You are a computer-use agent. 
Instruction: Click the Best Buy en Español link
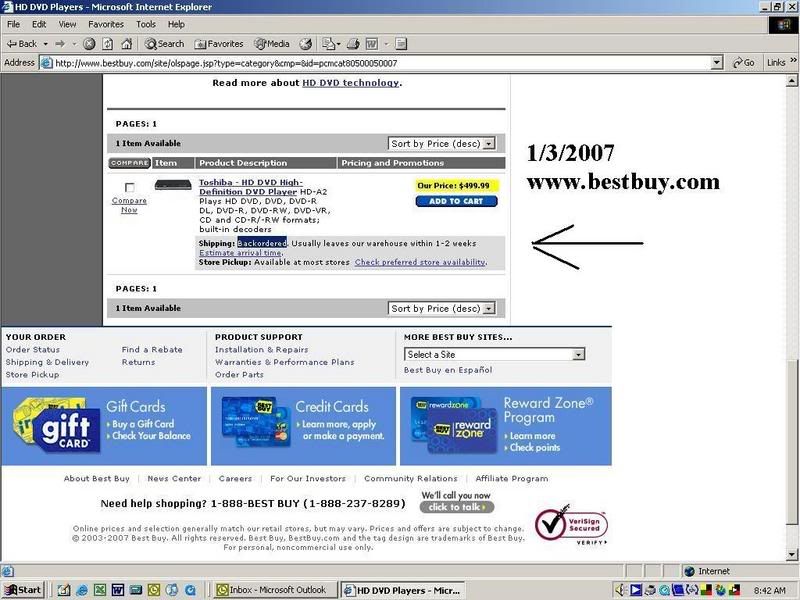[448, 370]
